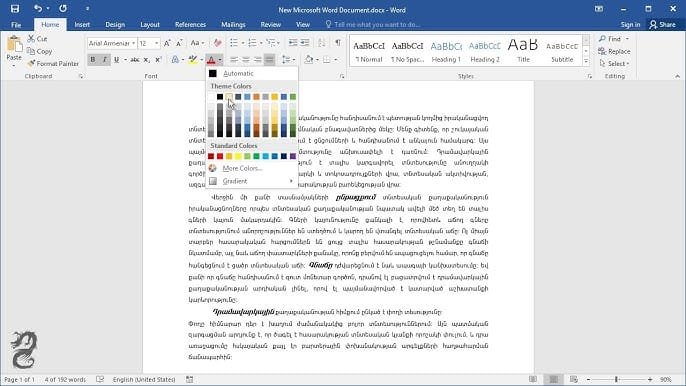Zoom in with the plus icon

tap(650, 379)
